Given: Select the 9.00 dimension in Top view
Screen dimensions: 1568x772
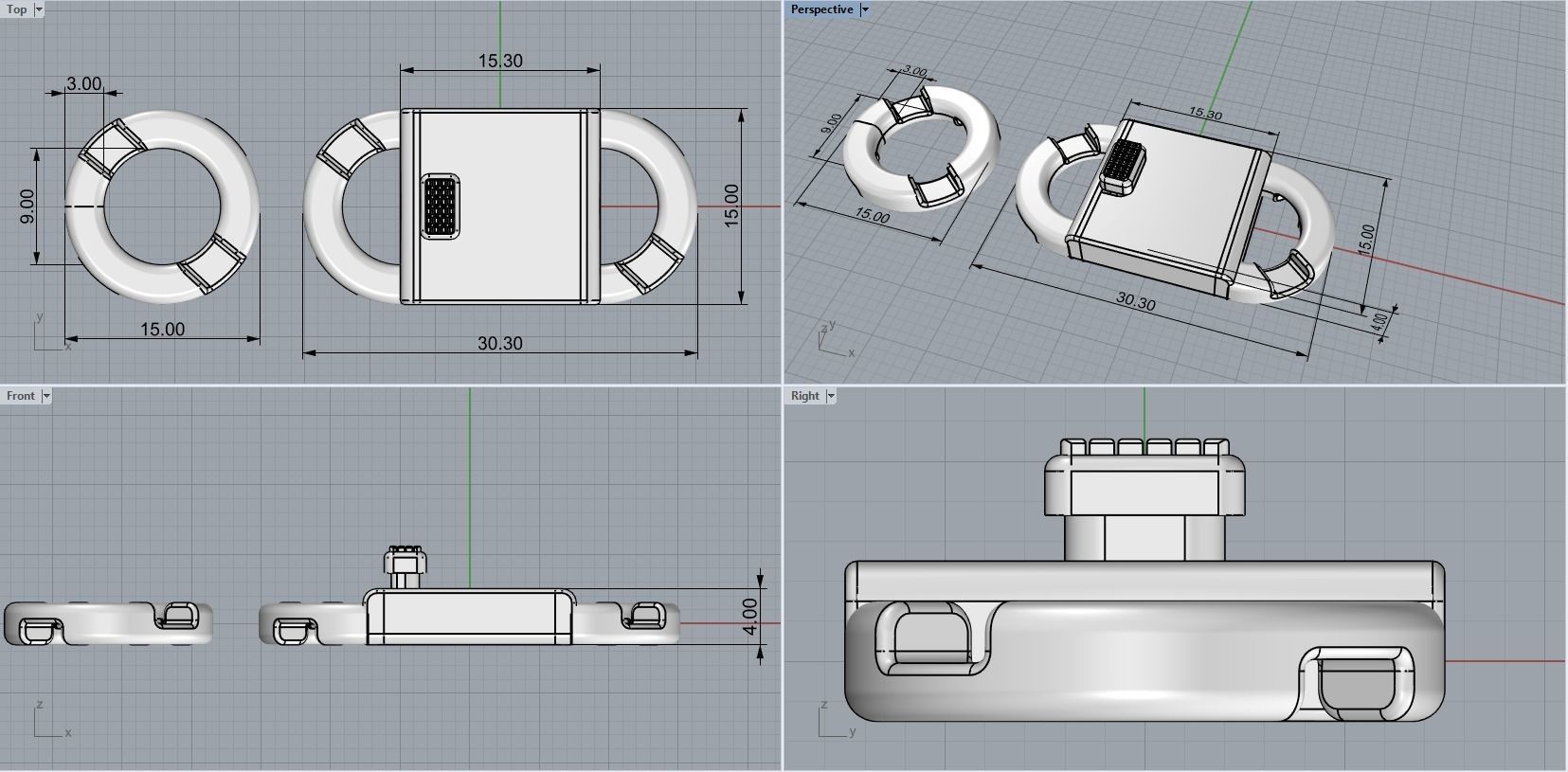Looking at the screenshot, I should point(27,206).
